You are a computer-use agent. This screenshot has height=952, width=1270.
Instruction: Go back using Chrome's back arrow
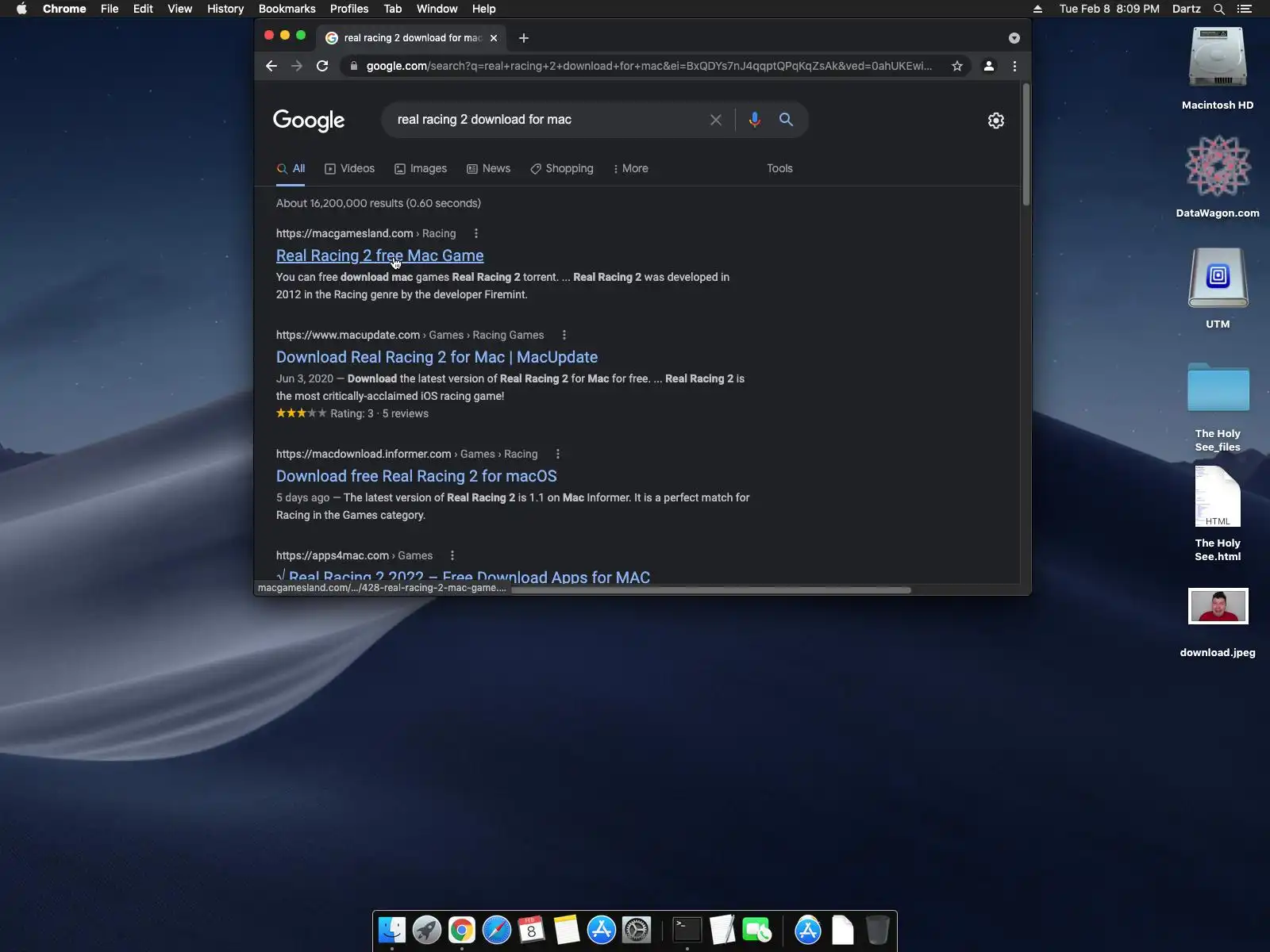(271, 66)
